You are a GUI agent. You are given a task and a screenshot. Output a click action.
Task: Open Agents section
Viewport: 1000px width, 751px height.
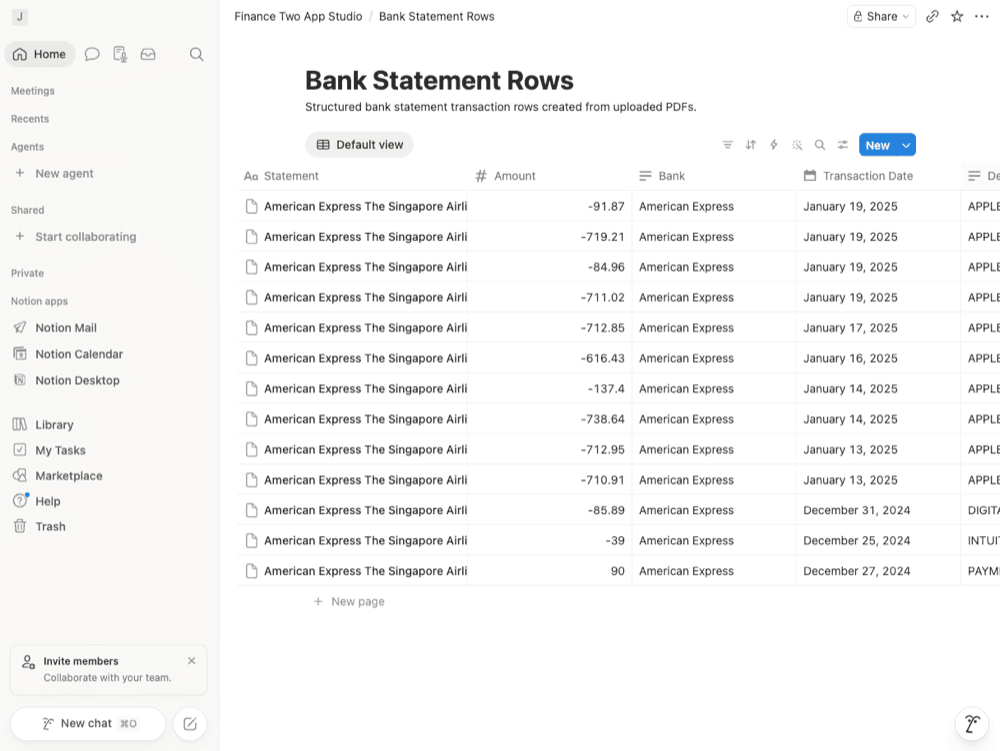27,147
